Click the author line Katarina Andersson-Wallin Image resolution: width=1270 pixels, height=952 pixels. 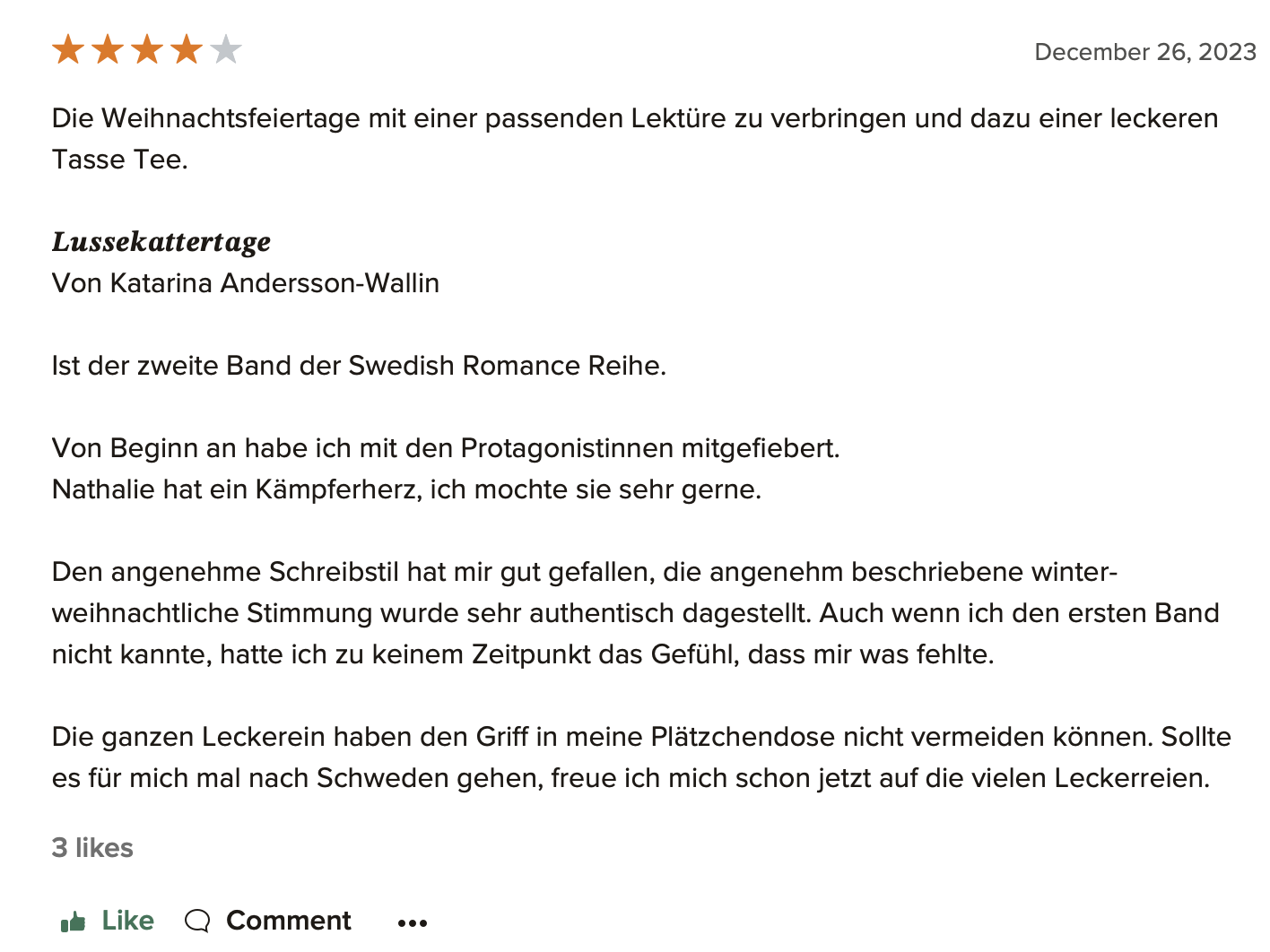[x=246, y=283]
